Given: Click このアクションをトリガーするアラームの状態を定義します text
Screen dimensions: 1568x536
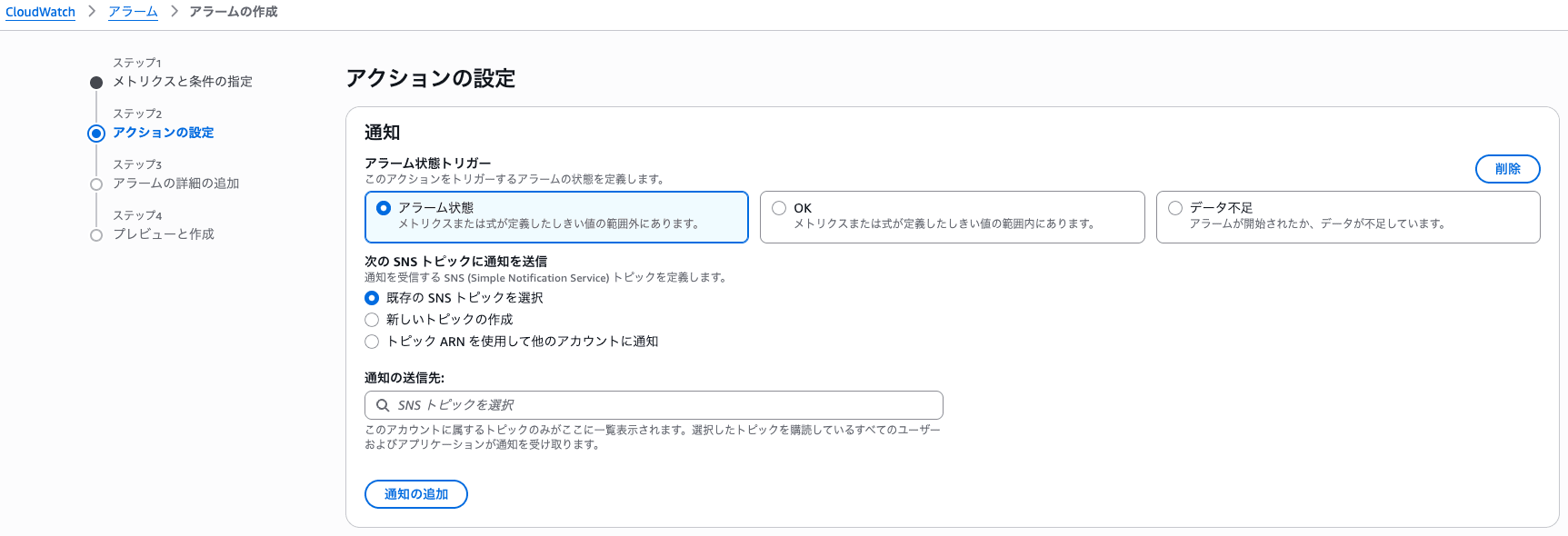Looking at the screenshot, I should [x=514, y=179].
